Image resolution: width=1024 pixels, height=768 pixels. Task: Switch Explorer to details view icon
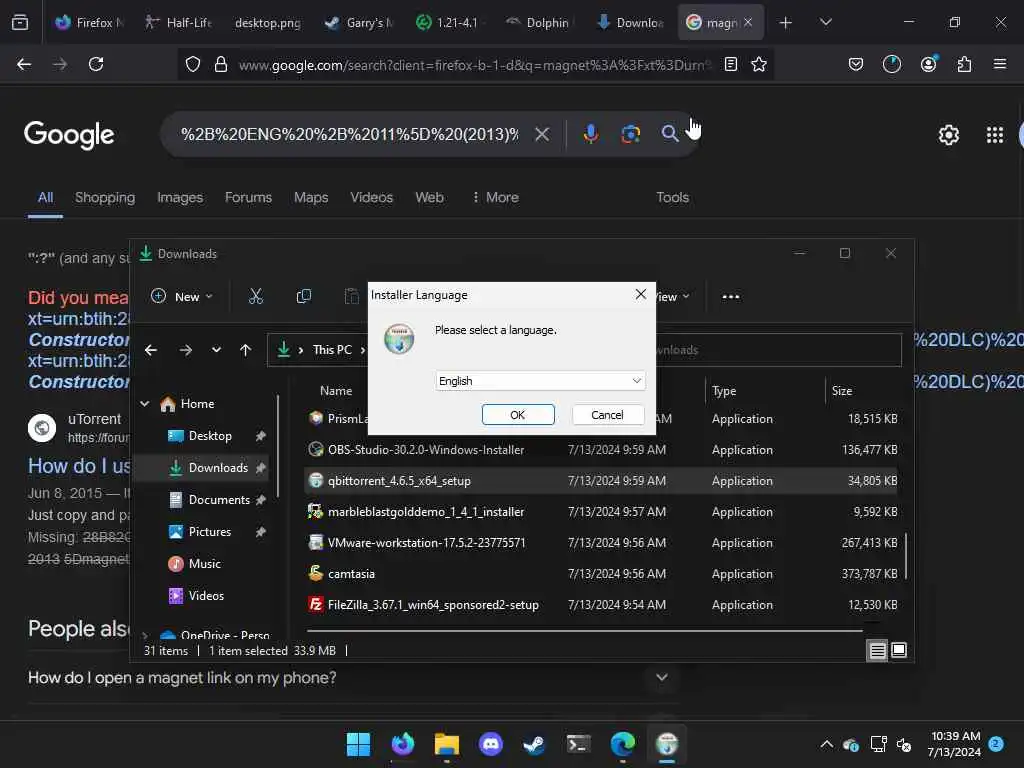point(877,650)
